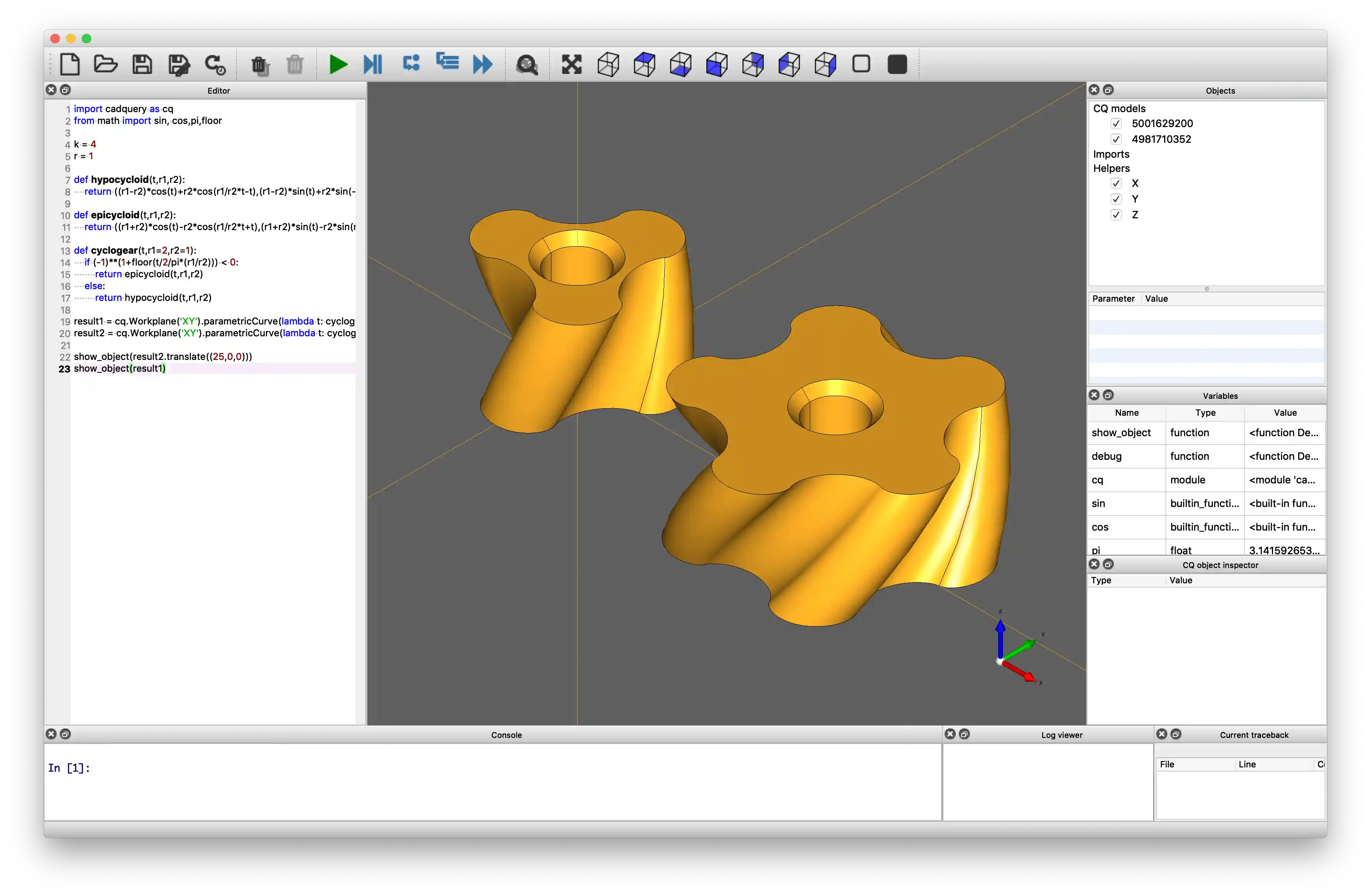Switch viewport to isometric view cube icon
The width and height of the screenshot is (1371, 896).
[608, 65]
